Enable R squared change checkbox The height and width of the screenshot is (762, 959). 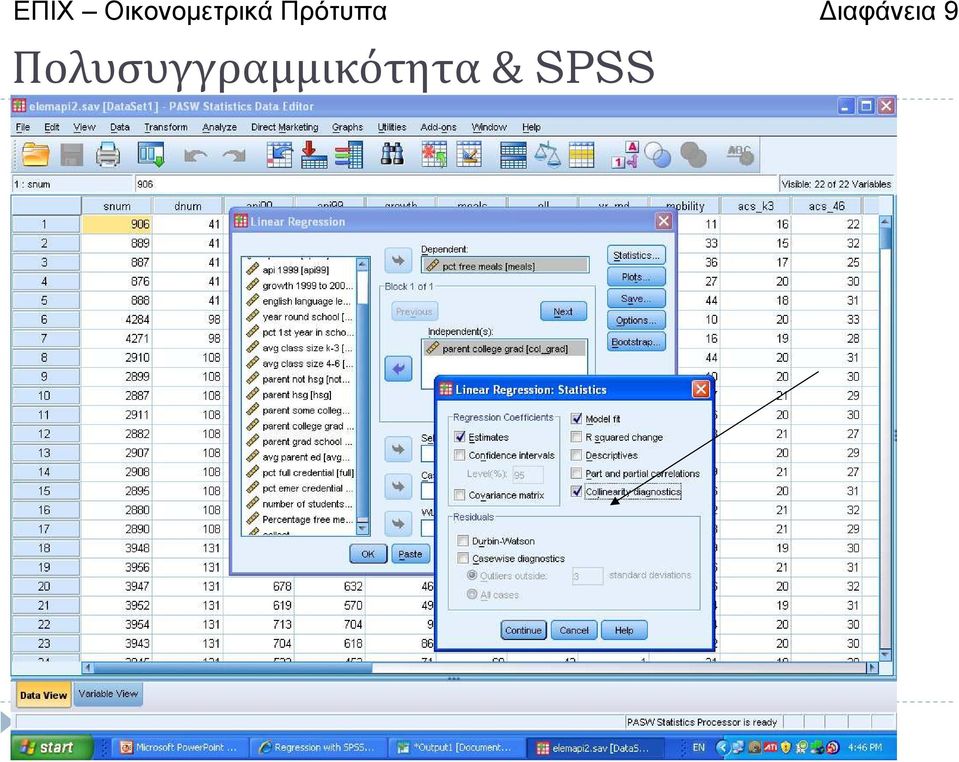pos(576,437)
